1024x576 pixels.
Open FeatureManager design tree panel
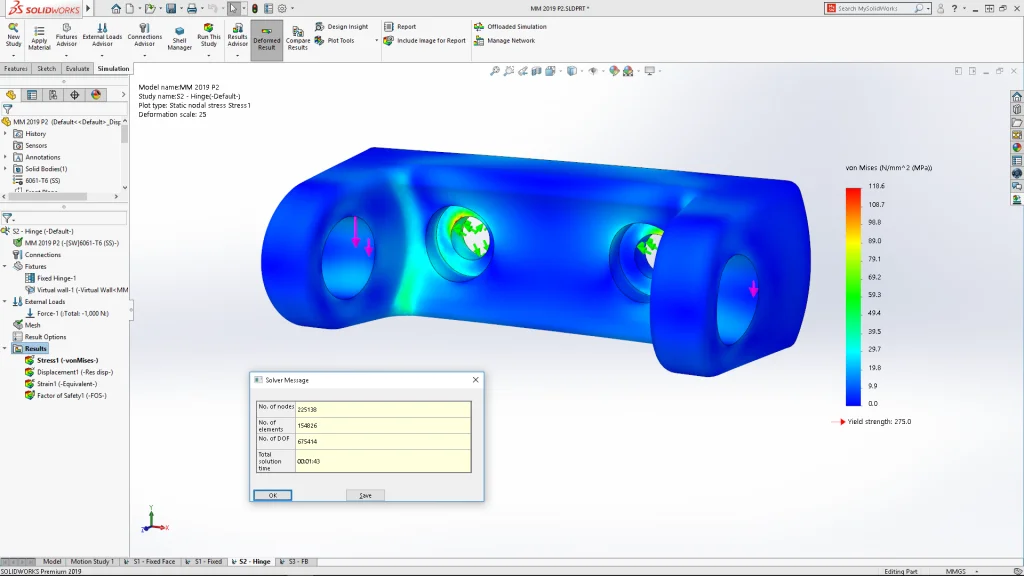11,95
